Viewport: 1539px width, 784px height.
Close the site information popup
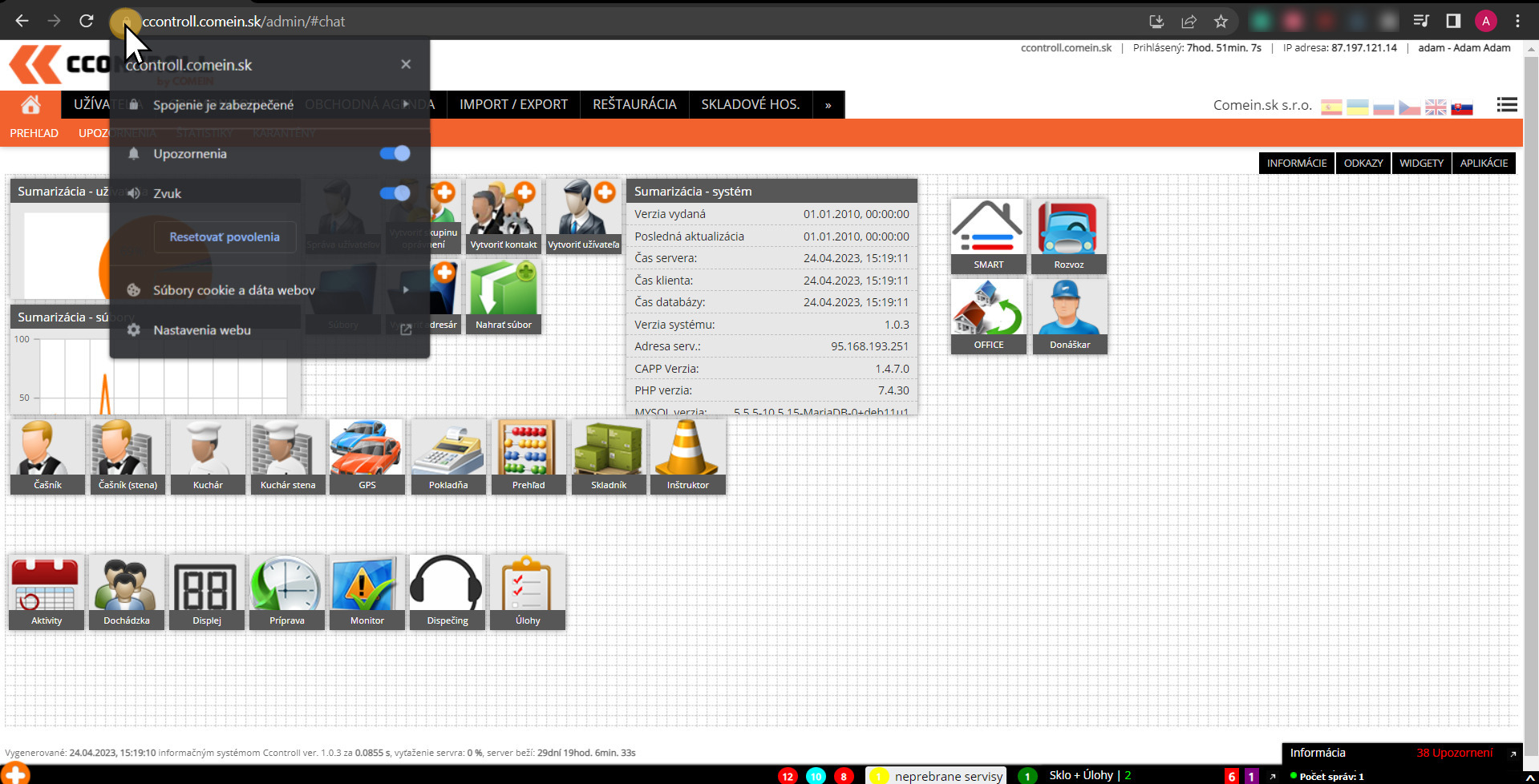[x=406, y=64]
